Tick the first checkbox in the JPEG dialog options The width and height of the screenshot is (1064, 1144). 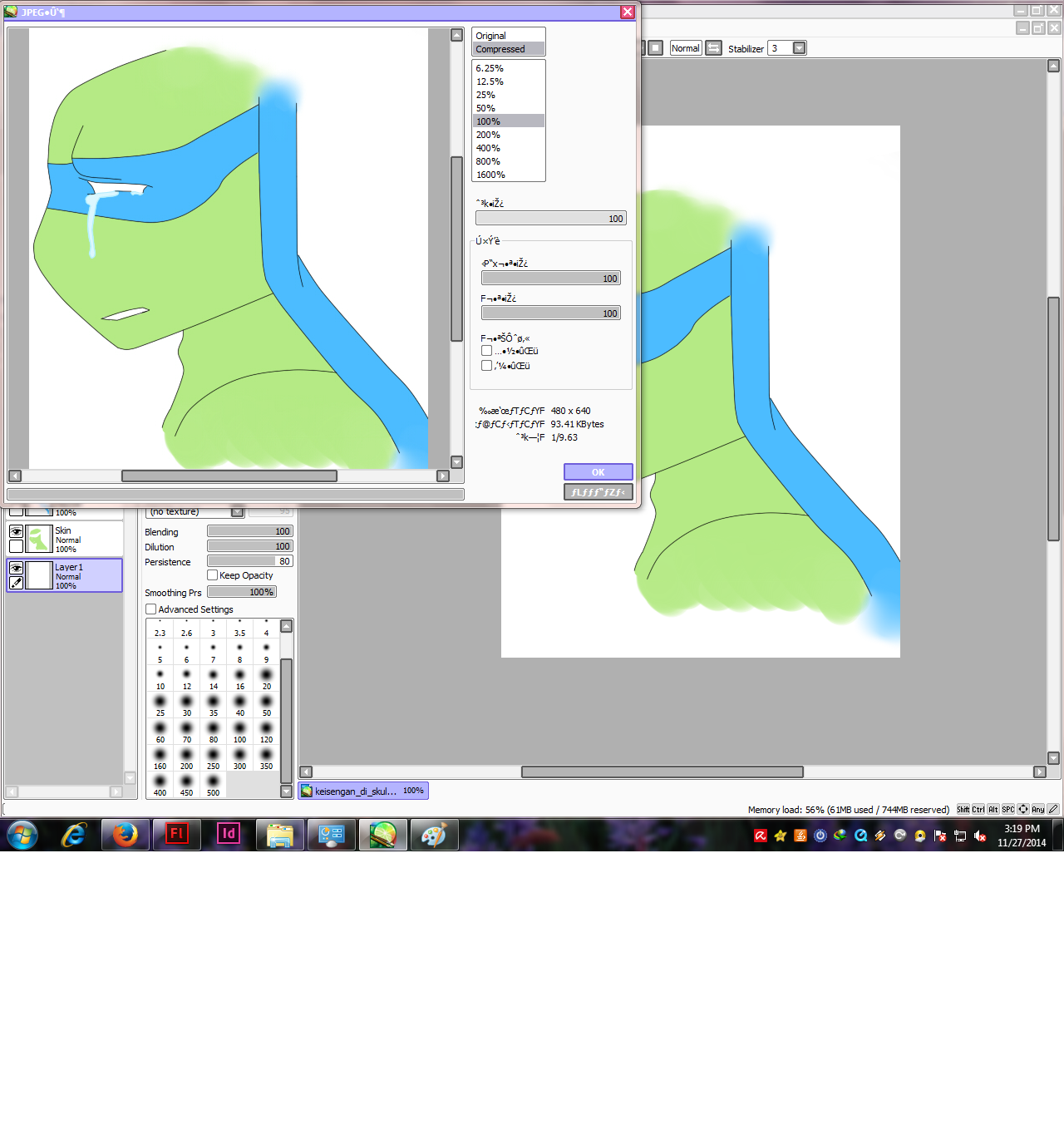tap(487, 351)
